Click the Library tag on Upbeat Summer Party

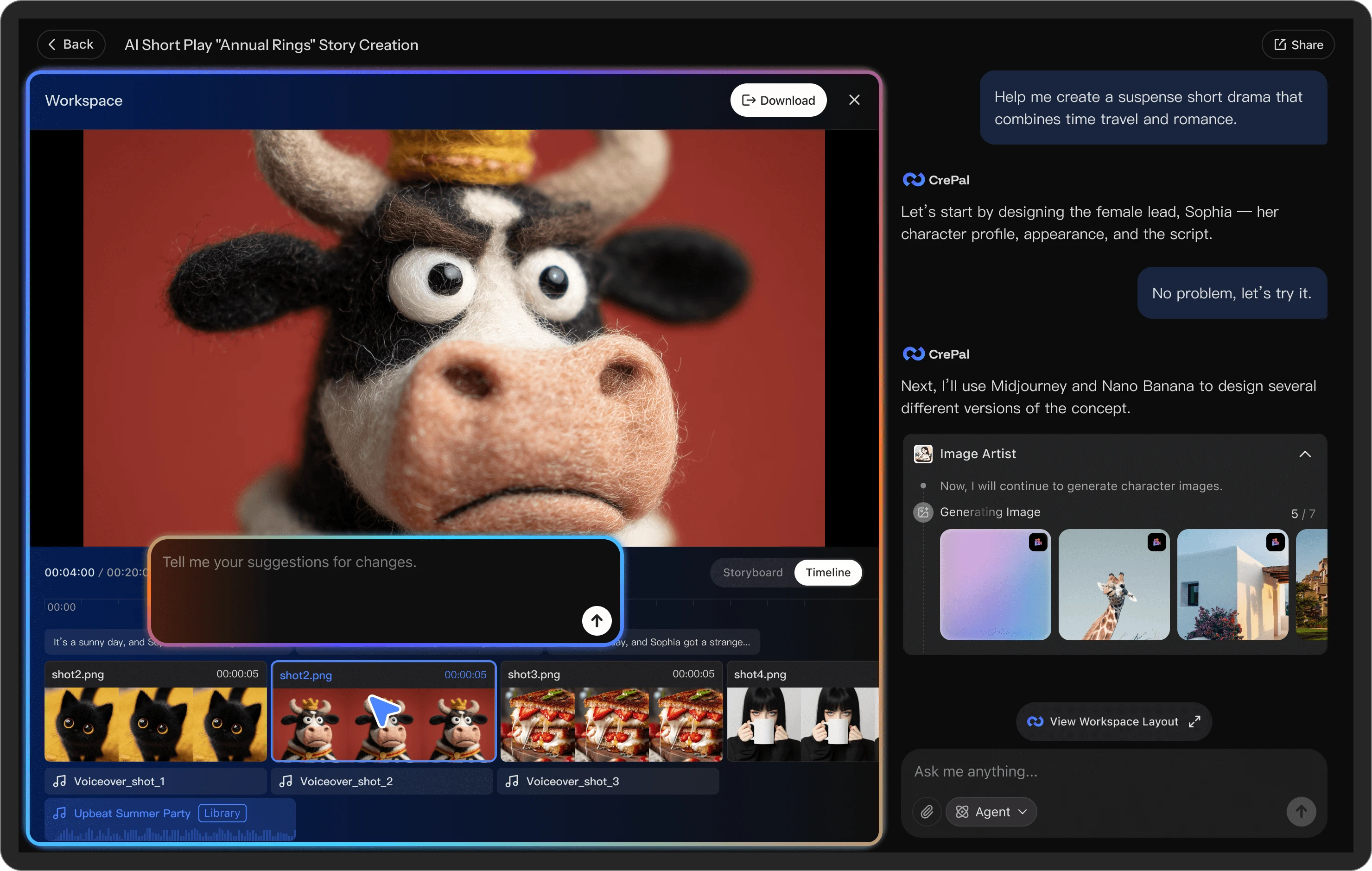[x=222, y=813]
